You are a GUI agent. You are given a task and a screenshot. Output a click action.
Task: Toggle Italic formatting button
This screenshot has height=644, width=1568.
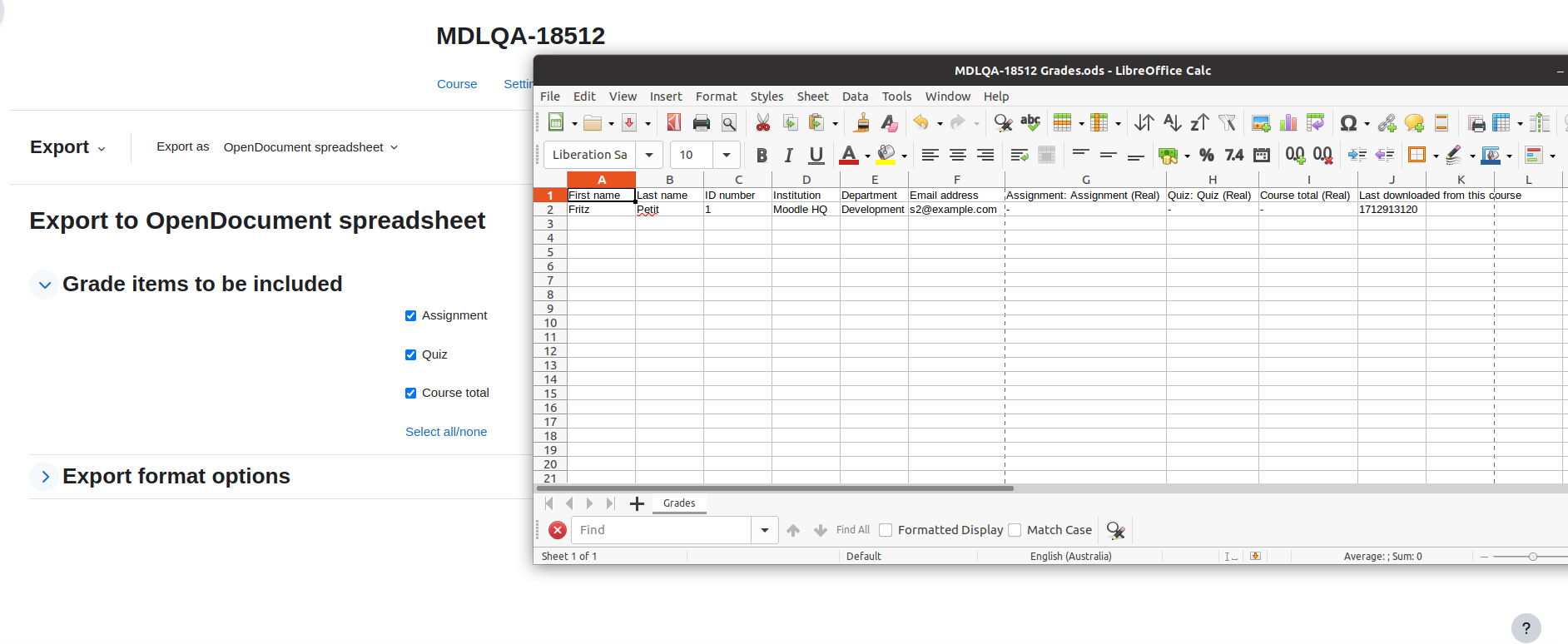click(788, 155)
